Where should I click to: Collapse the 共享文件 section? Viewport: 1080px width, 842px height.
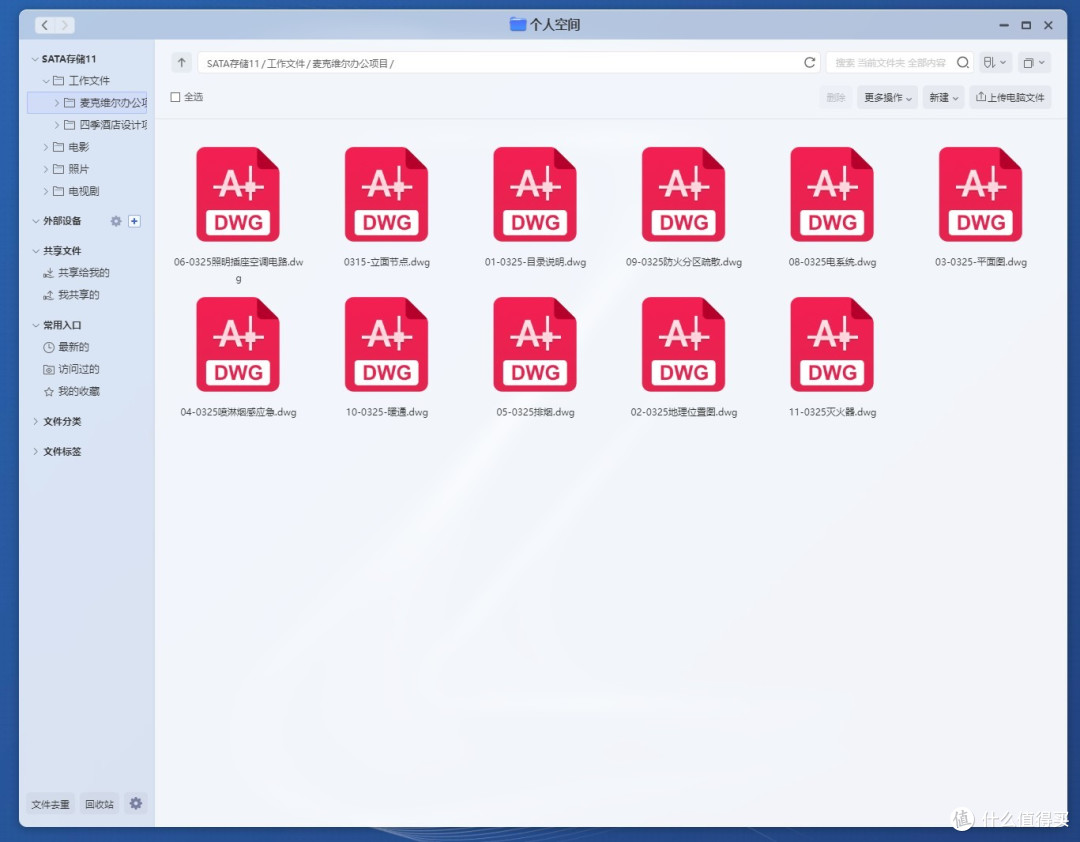35,251
